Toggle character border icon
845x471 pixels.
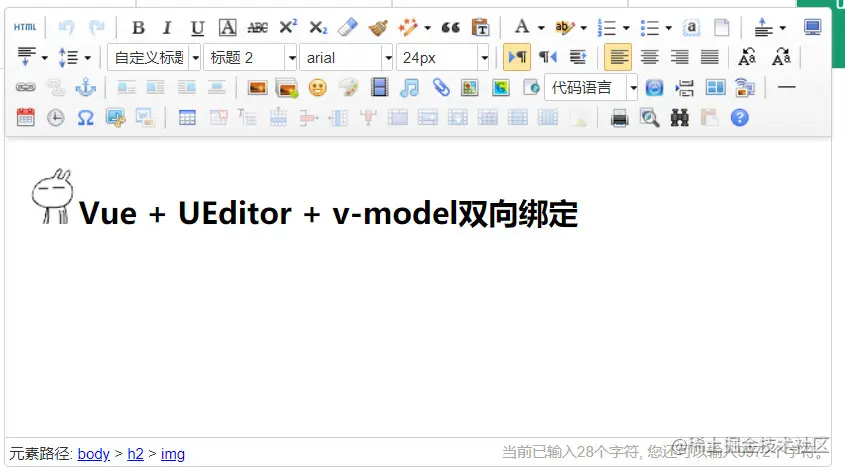pyautogui.click(x=227, y=27)
